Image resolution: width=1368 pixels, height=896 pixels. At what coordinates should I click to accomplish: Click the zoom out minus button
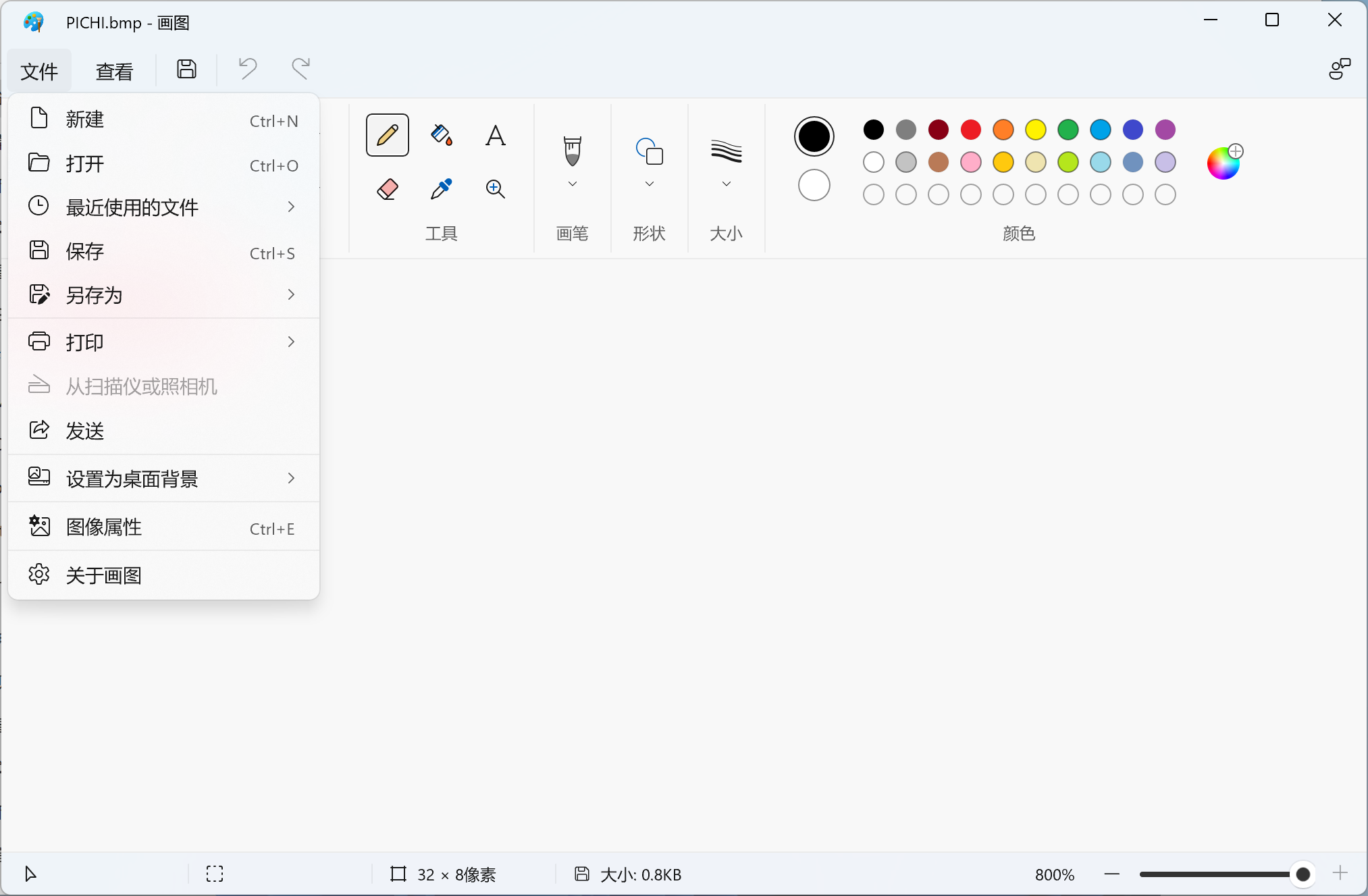click(x=1111, y=874)
